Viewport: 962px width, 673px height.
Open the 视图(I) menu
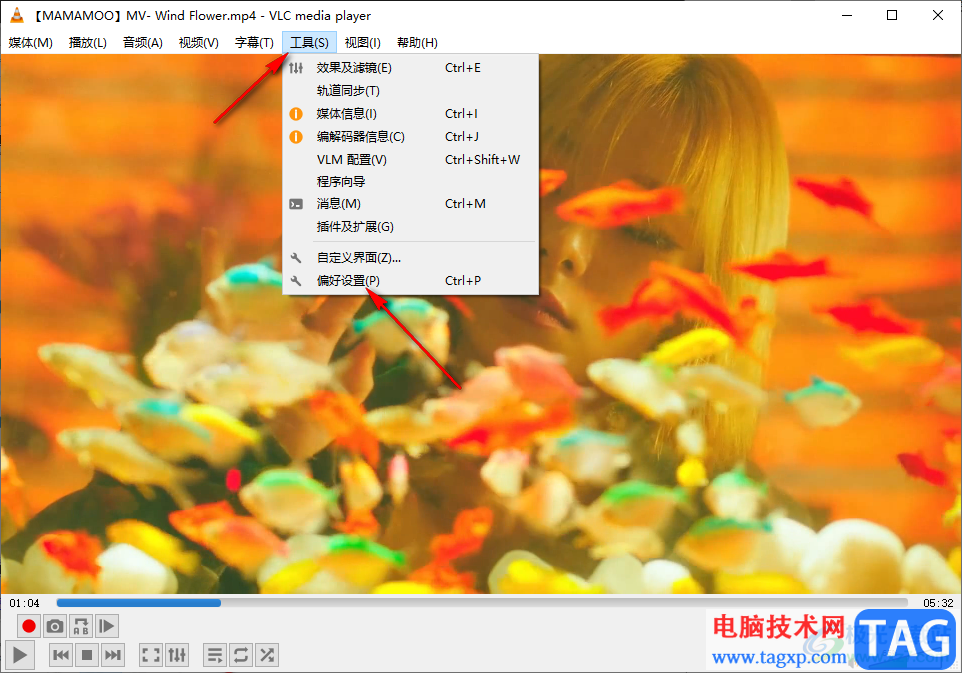363,42
